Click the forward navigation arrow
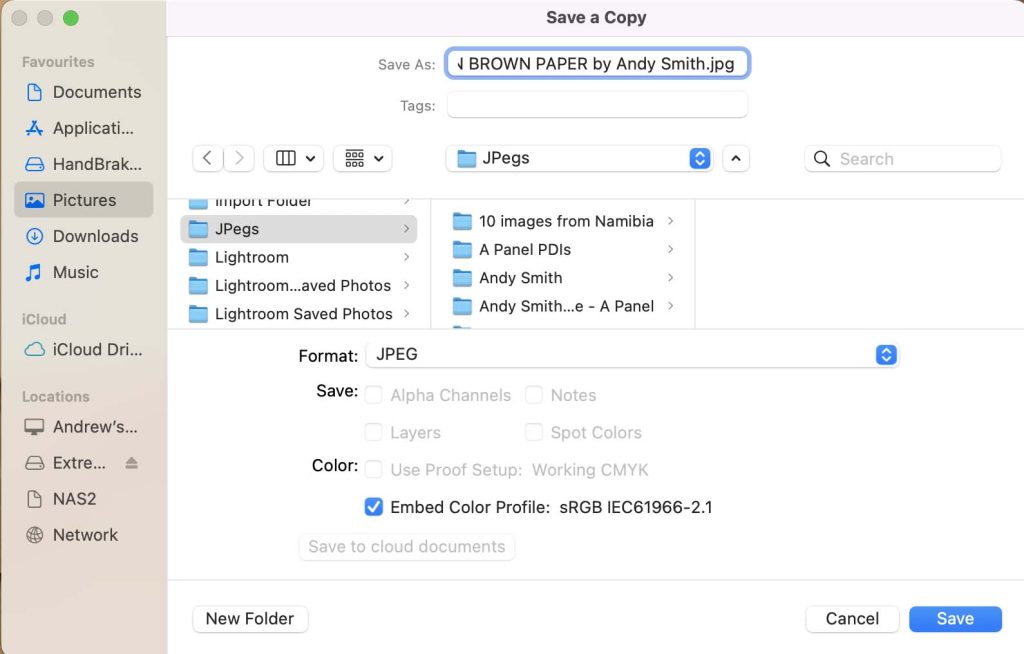This screenshot has height=654, width=1024. pos(239,158)
